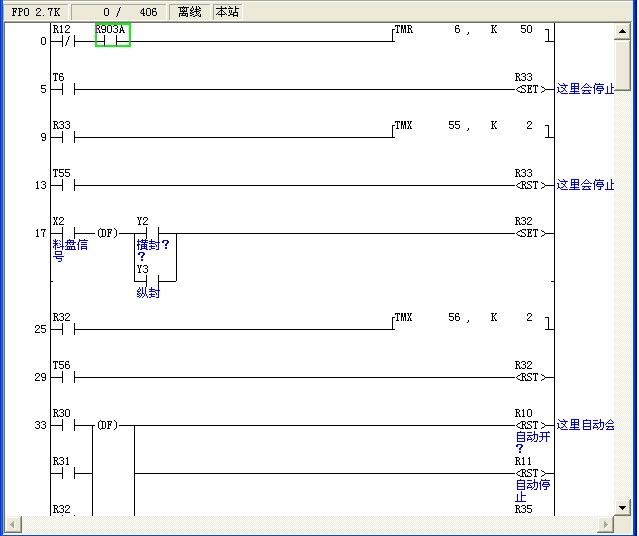The image size is (639, 536).
Task: Select the X2 contact on rung 17
Action: [x=63, y=233]
